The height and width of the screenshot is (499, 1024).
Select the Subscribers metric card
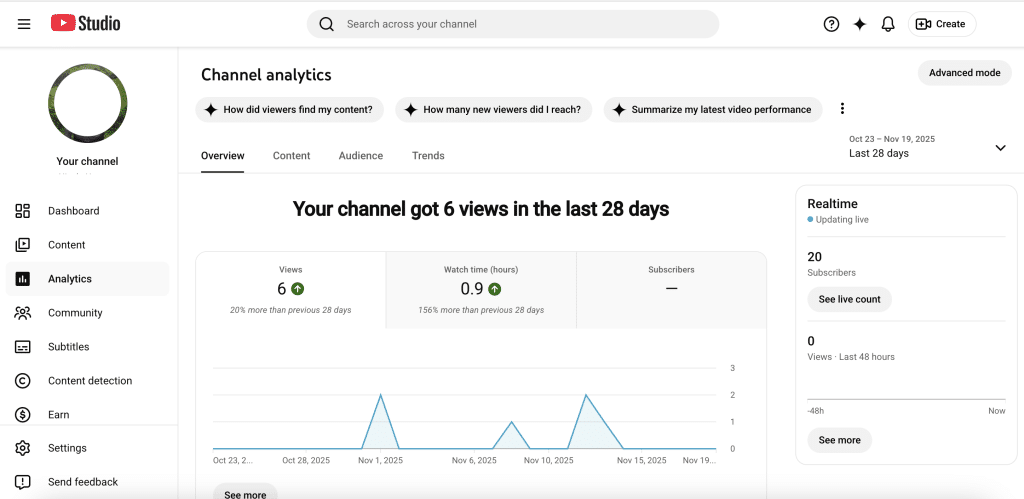pyautogui.click(x=671, y=290)
